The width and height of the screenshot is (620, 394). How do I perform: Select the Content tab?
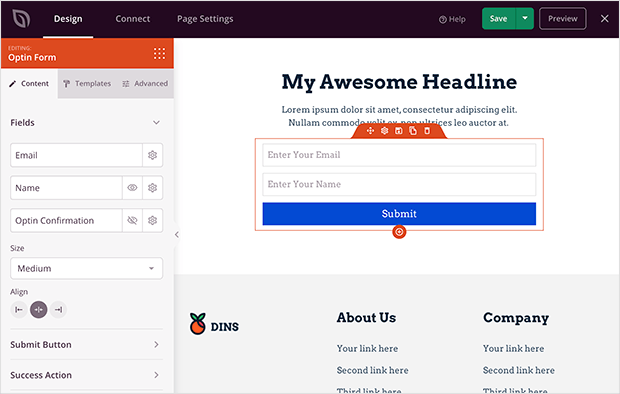(29, 83)
